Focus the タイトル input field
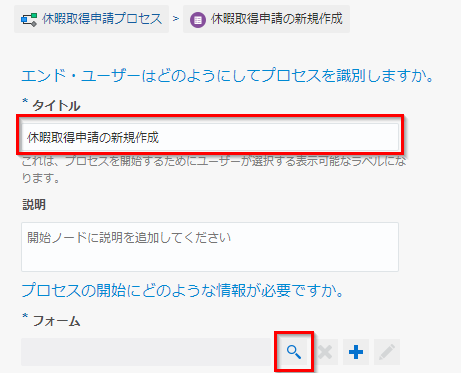The image size is (461, 373). click(210, 137)
